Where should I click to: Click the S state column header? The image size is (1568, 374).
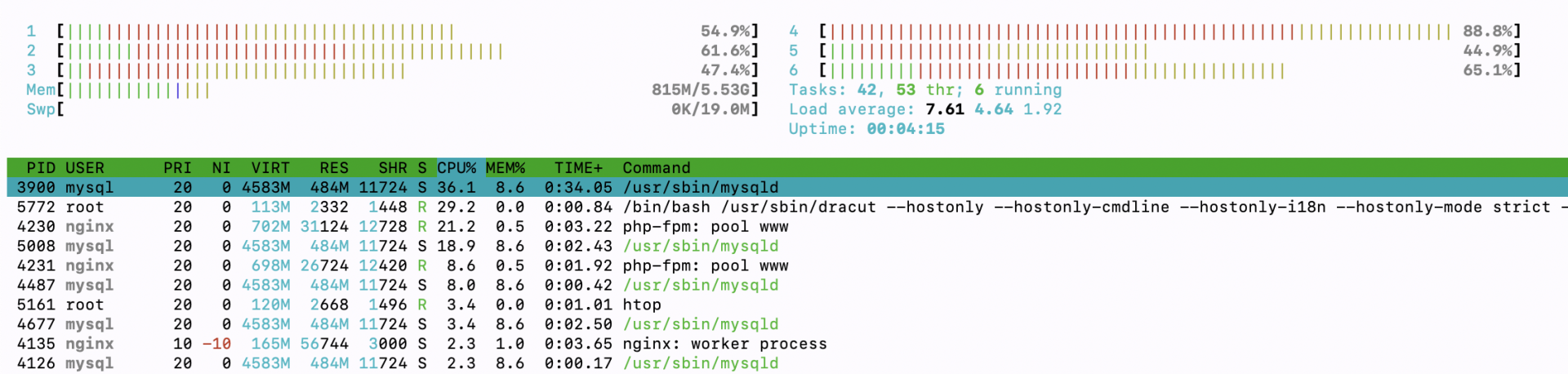(422, 167)
